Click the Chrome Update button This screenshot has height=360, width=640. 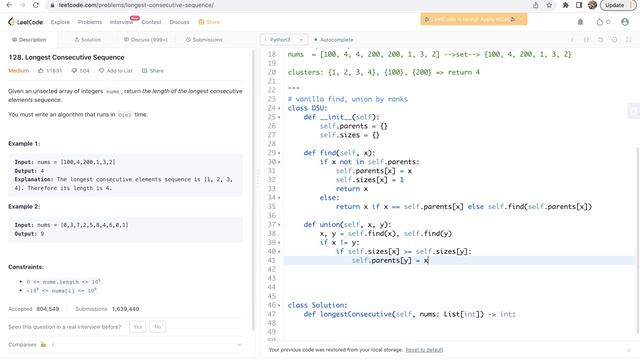618,5
